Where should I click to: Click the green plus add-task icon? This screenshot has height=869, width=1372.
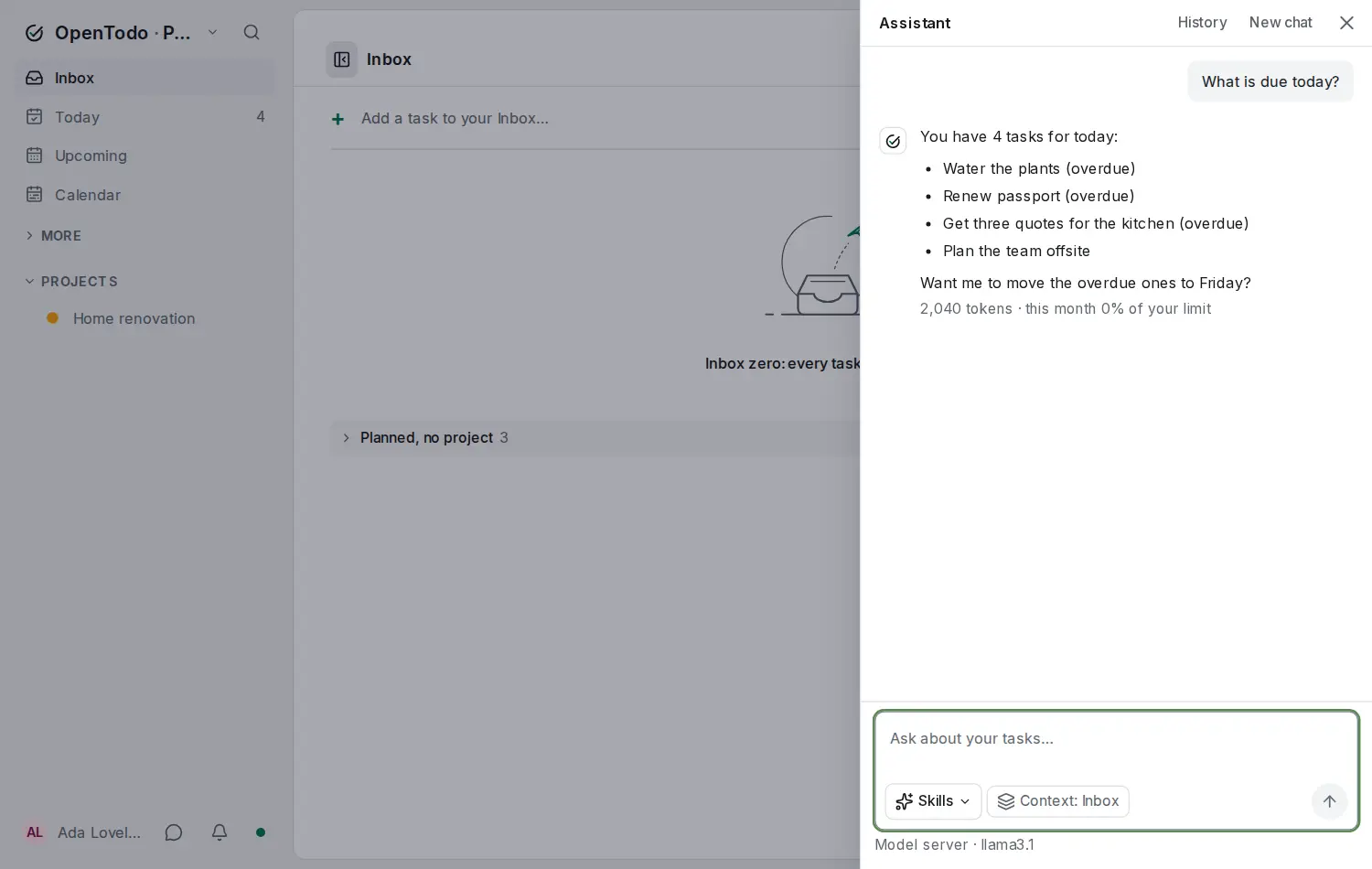(338, 119)
